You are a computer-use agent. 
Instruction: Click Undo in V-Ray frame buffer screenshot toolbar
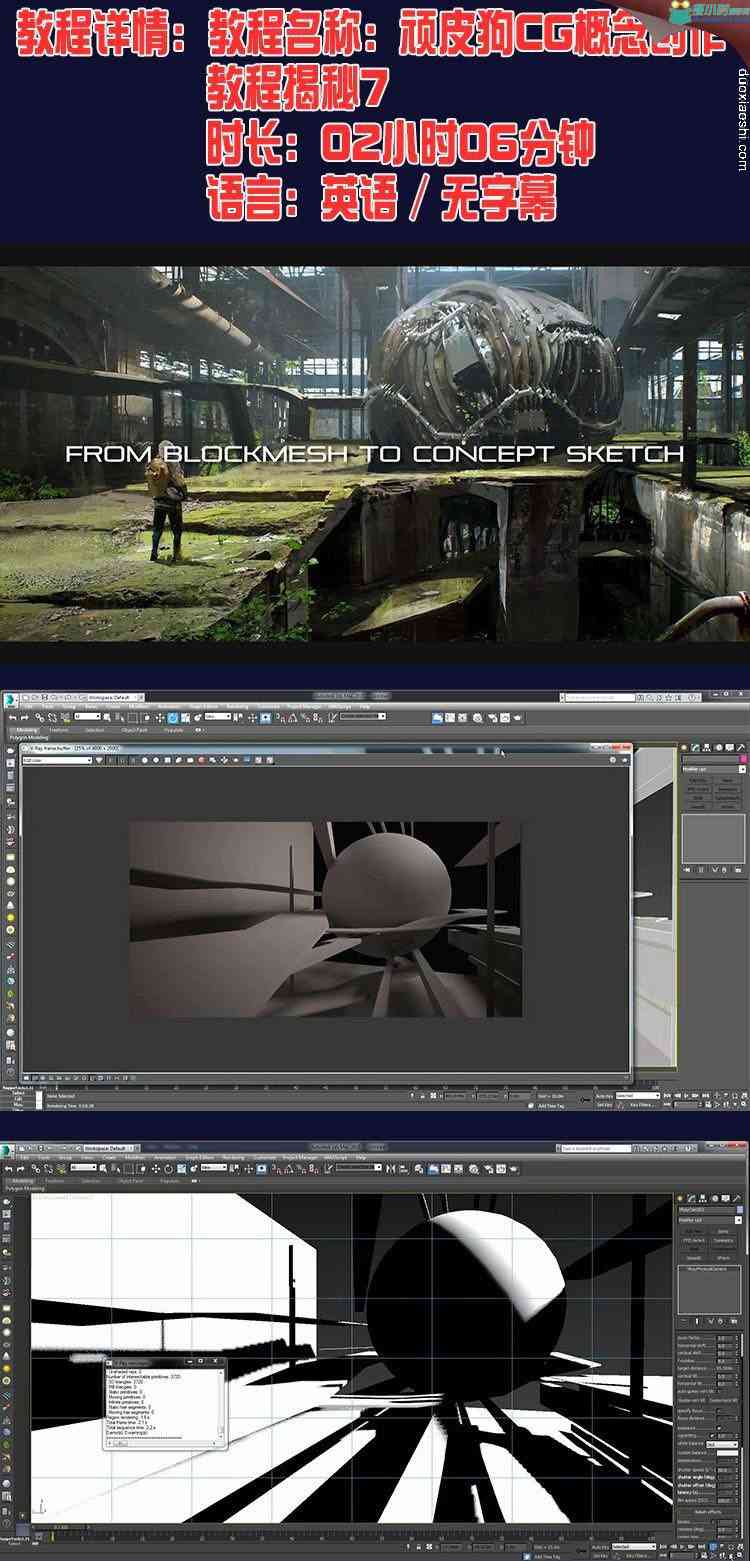coord(11,716)
